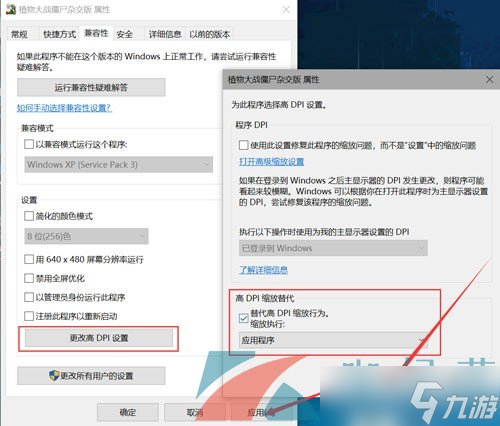500x426 pixels.
Task: Uncheck override high DPI scaling behavior
Action: pyautogui.click(x=244, y=318)
